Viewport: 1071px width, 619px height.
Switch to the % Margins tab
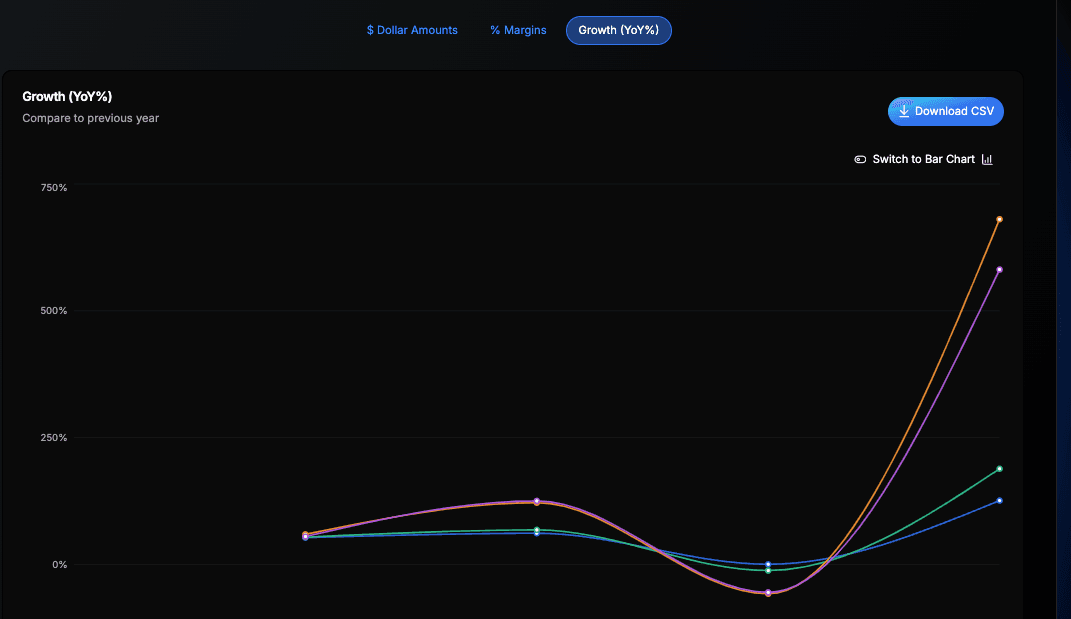tap(518, 30)
